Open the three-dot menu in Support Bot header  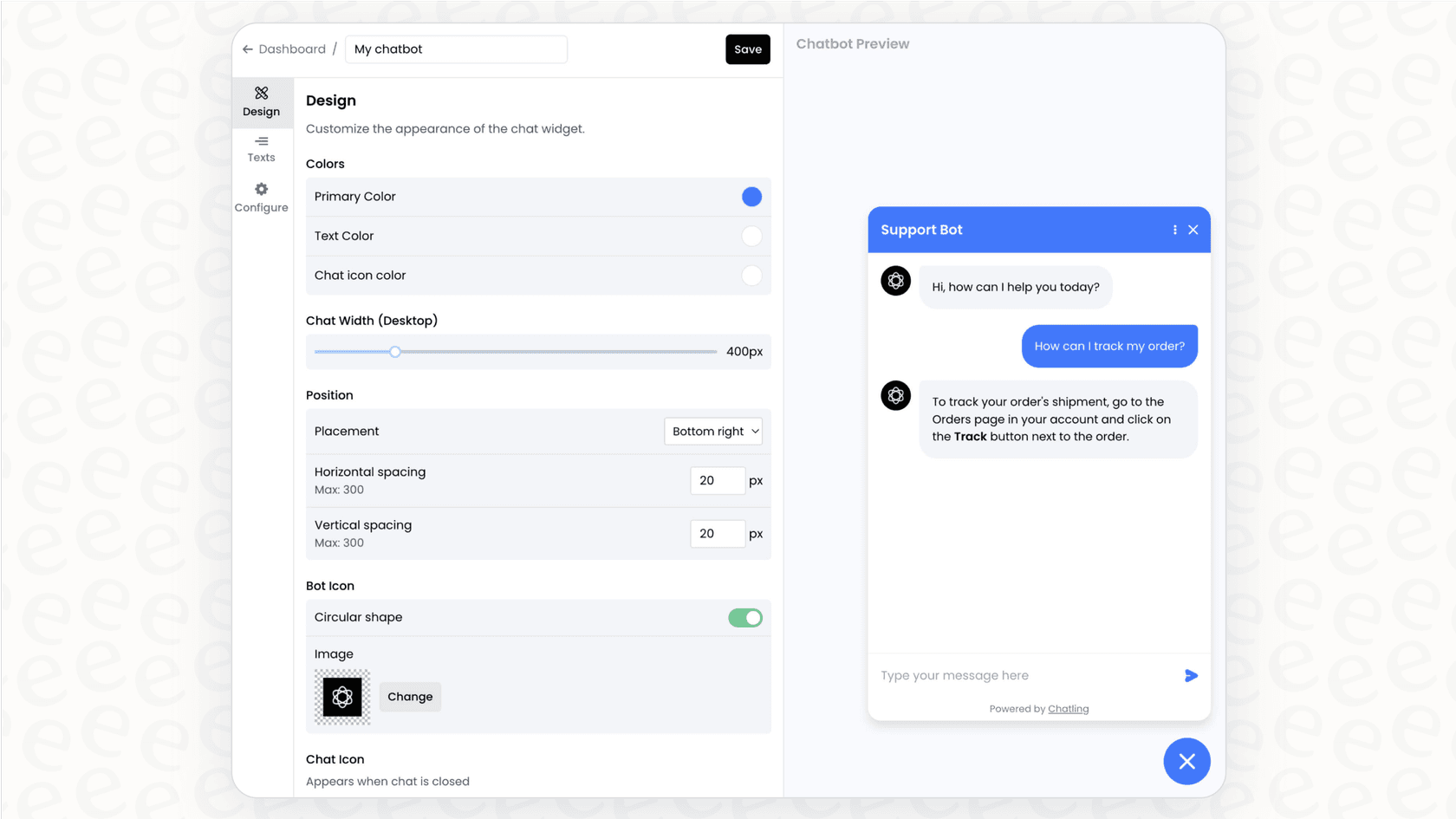pyautogui.click(x=1174, y=230)
